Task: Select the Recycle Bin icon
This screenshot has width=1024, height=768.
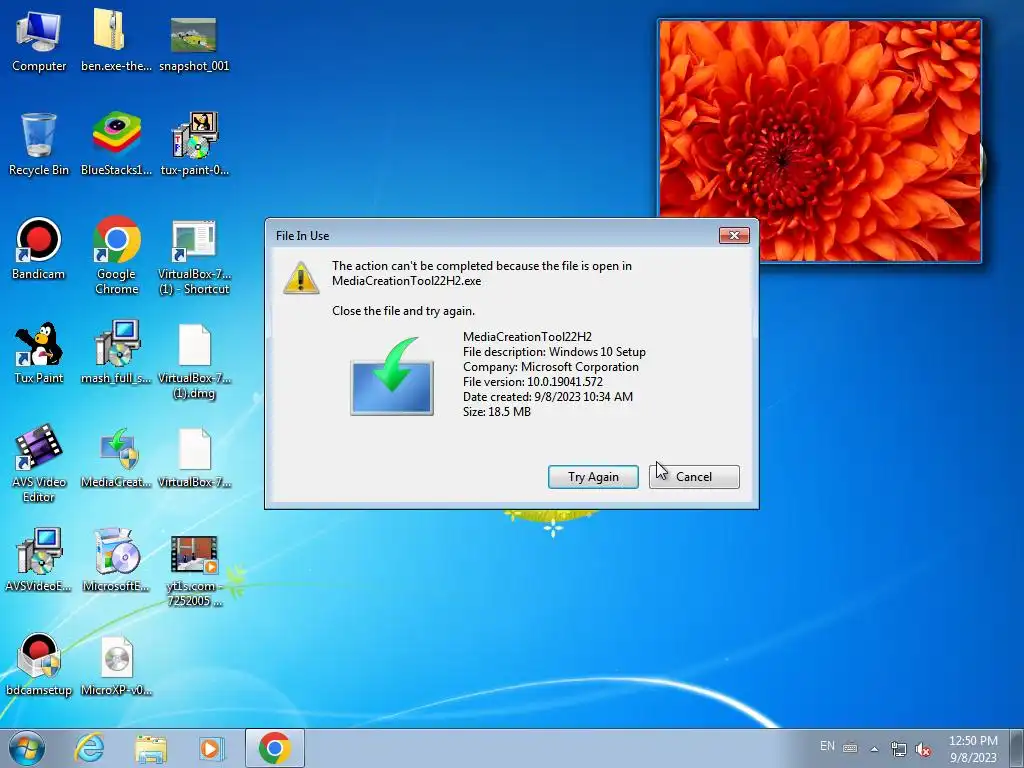Action: click(39, 144)
